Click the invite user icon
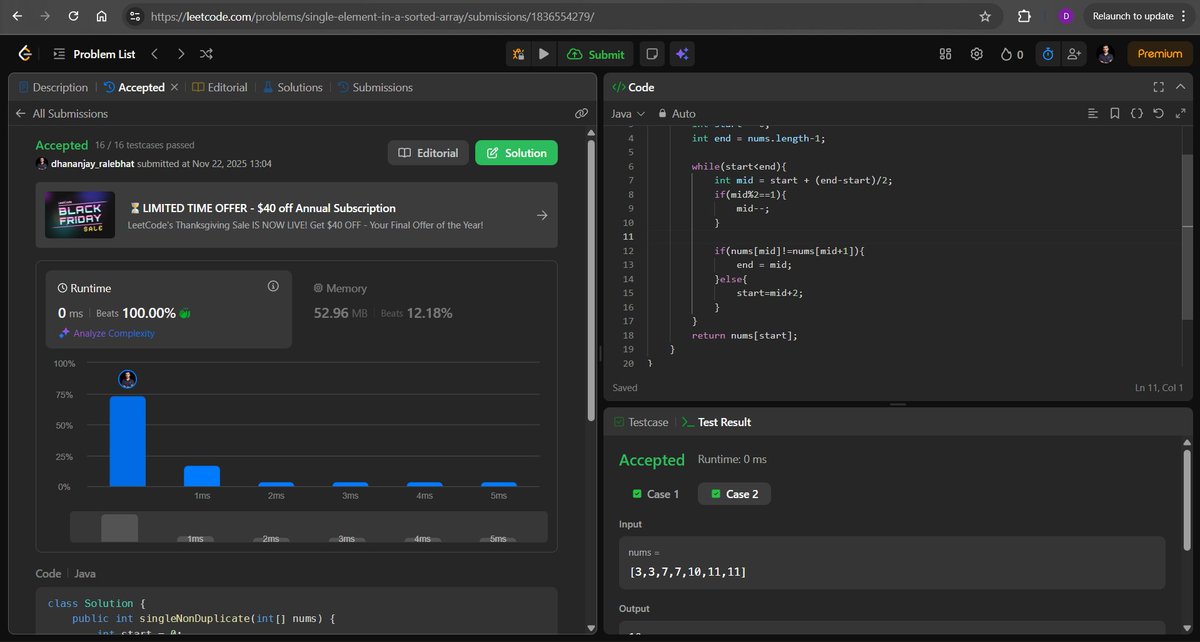This screenshot has height=642, width=1200. point(1074,54)
